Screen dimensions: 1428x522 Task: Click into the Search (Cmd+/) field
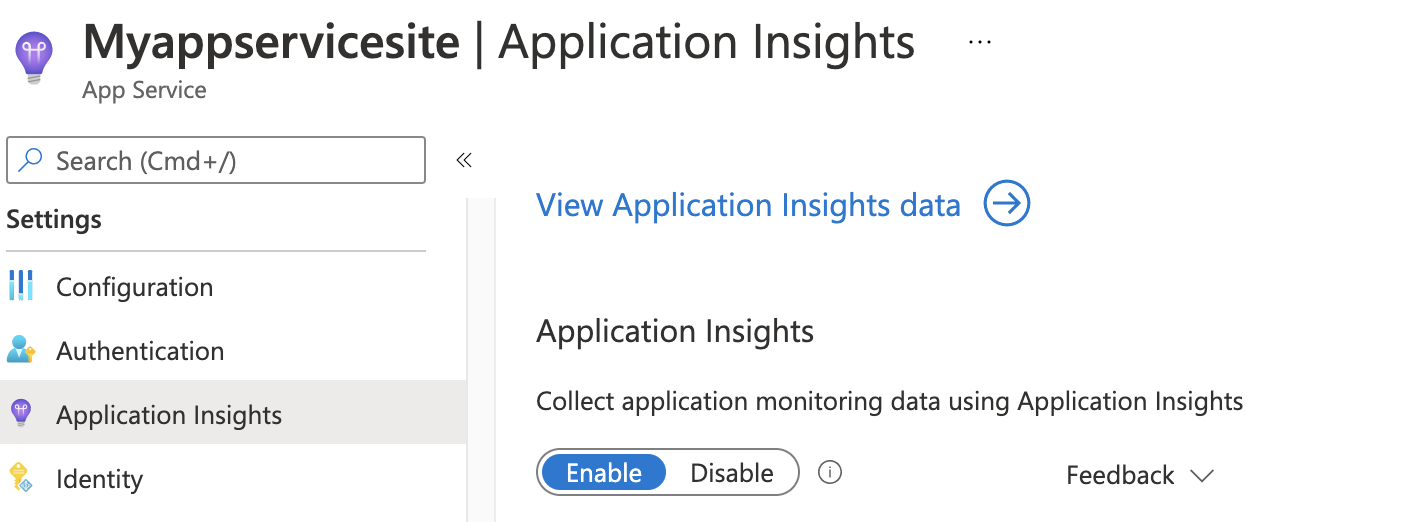[x=230, y=161]
